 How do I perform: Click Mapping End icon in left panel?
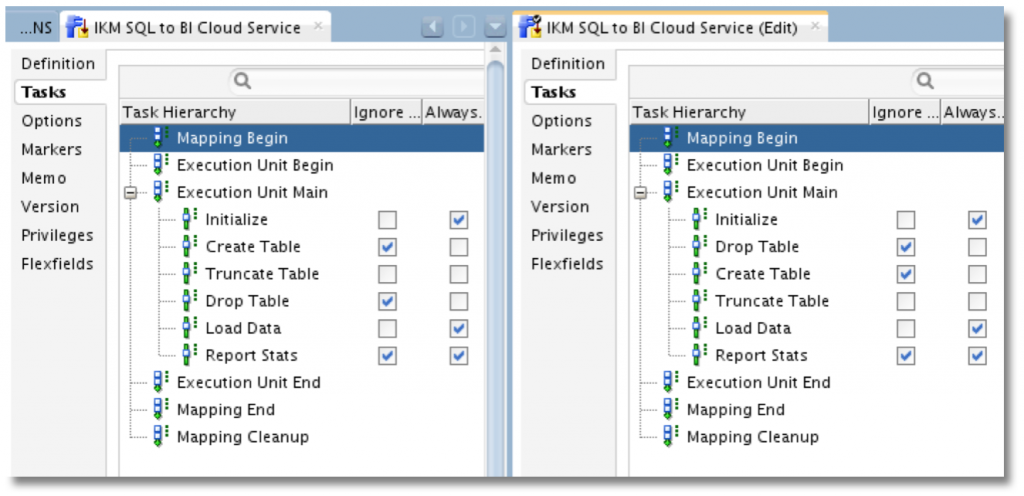(x=160, y=409)
